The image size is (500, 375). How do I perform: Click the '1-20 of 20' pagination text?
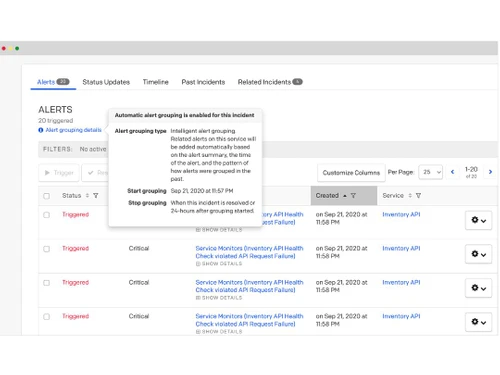[471, 172]
